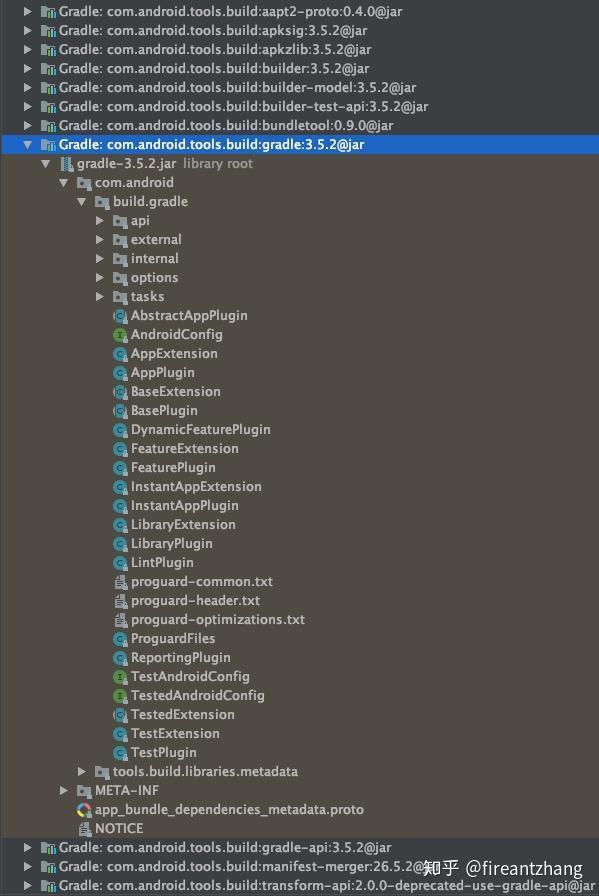
Task: Select the NOTICE file name
Action: 119,829
